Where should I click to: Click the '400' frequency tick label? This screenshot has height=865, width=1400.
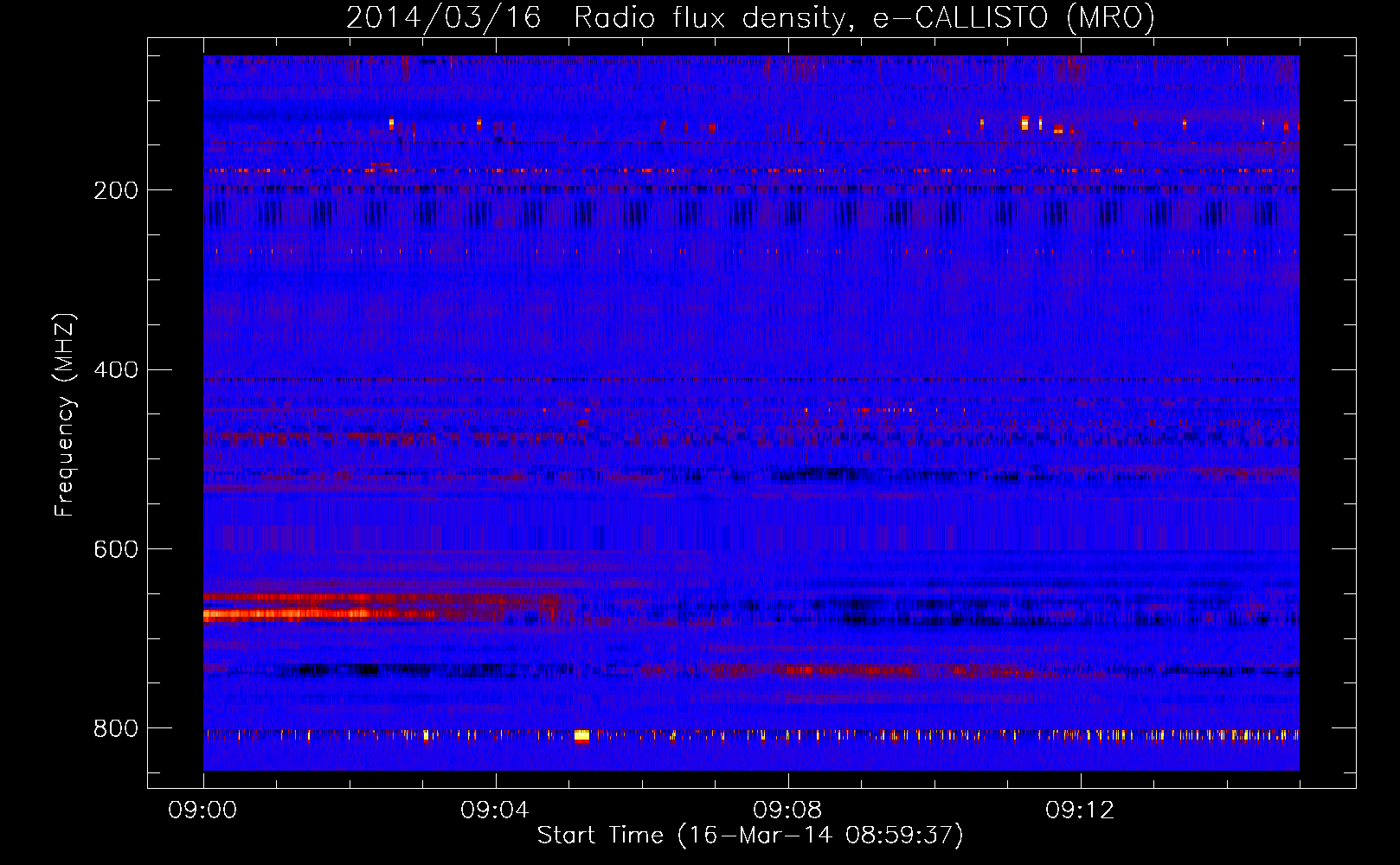116,370
